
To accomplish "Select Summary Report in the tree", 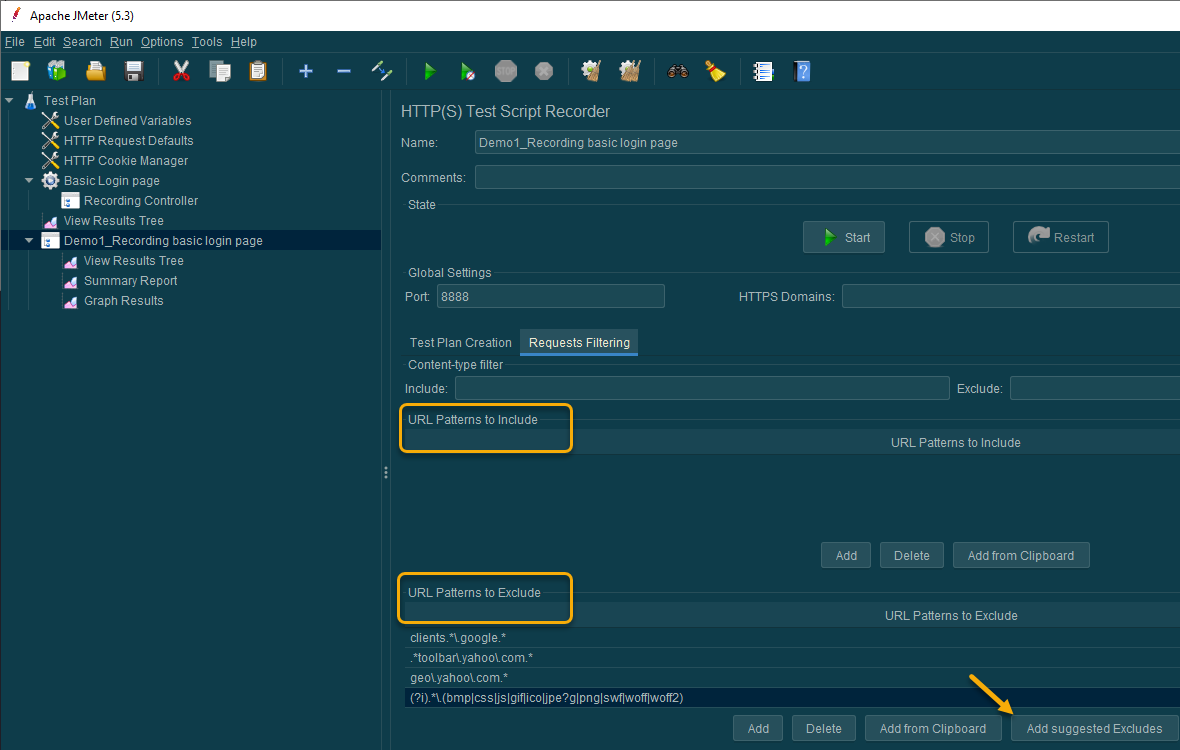I will tap(130, 281).
